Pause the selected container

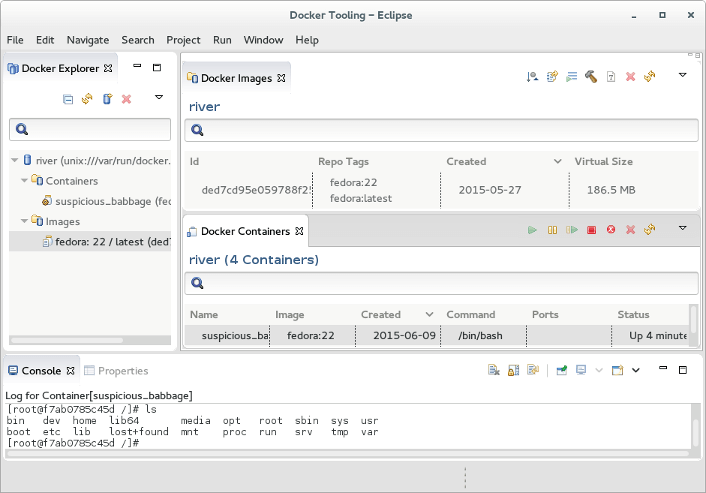552,230
